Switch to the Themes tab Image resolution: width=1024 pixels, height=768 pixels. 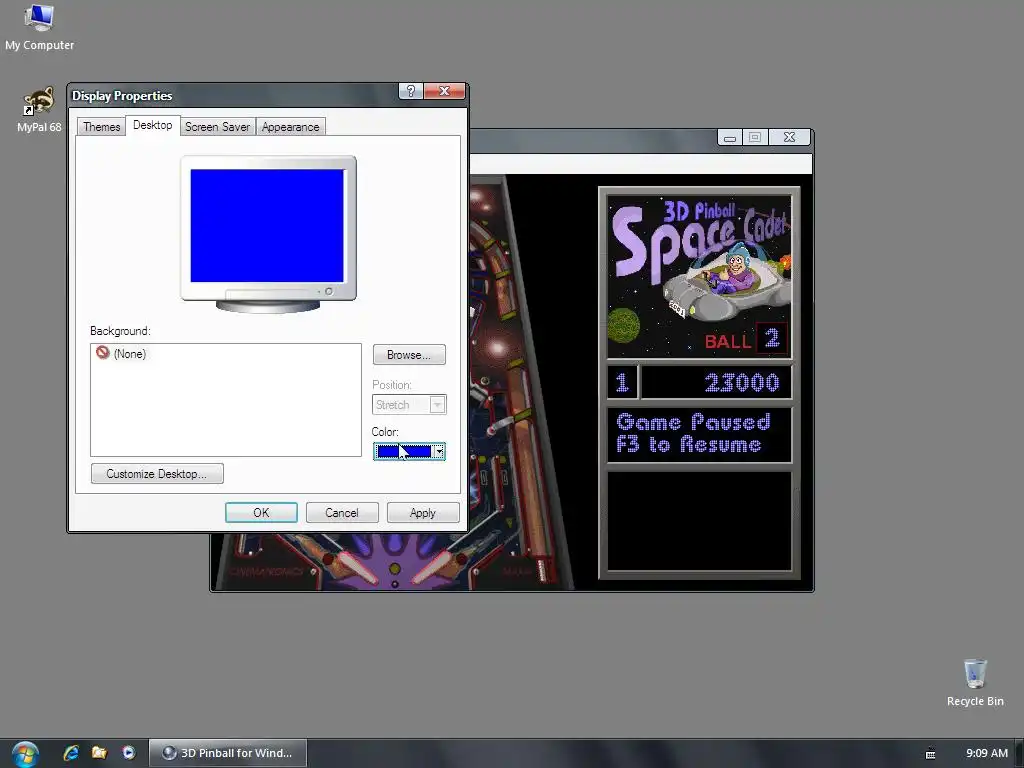[101, 127]
